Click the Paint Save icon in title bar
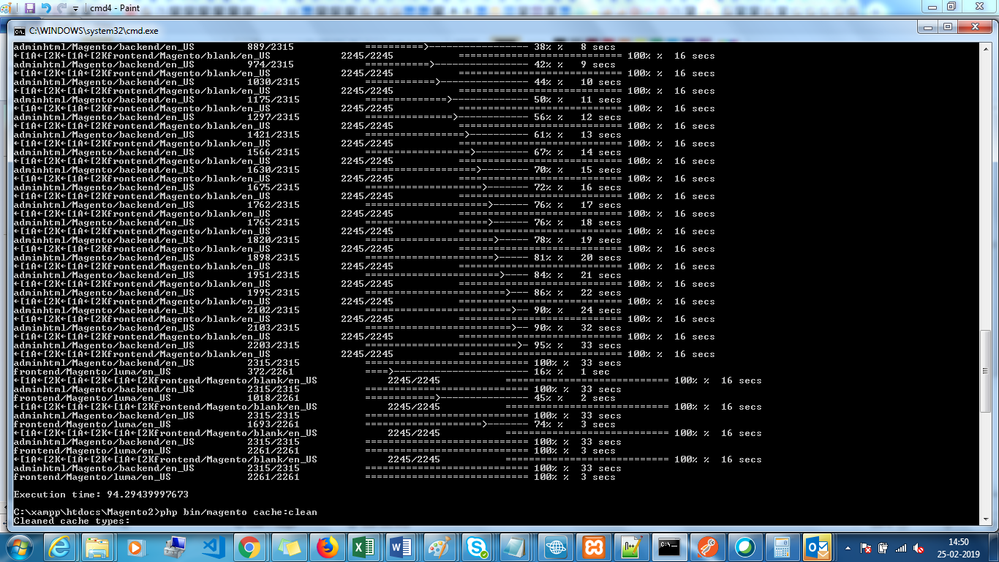This screenshot has height=562, width=999. [x=29, y=8]
